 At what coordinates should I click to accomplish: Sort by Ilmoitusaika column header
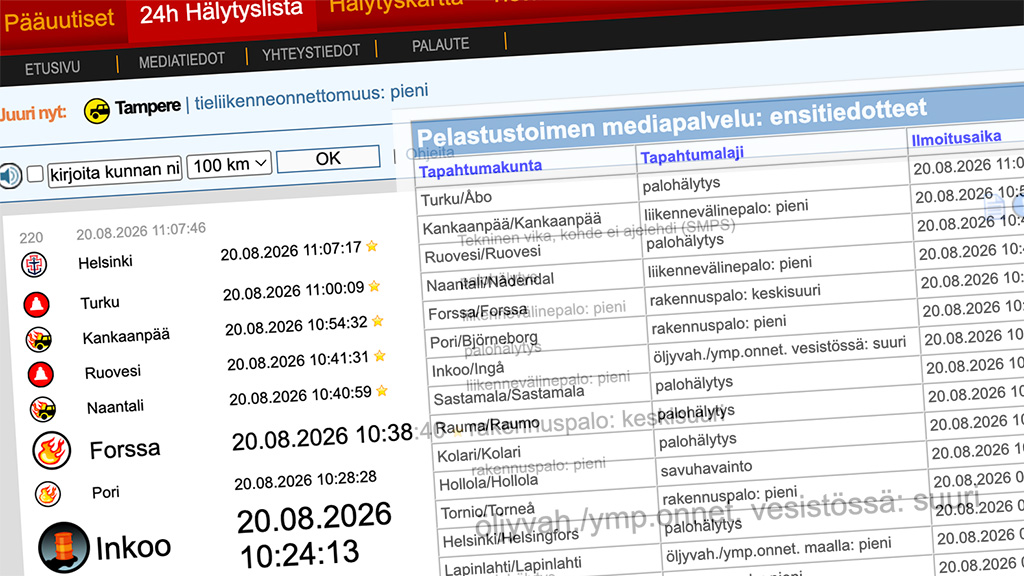956,138
